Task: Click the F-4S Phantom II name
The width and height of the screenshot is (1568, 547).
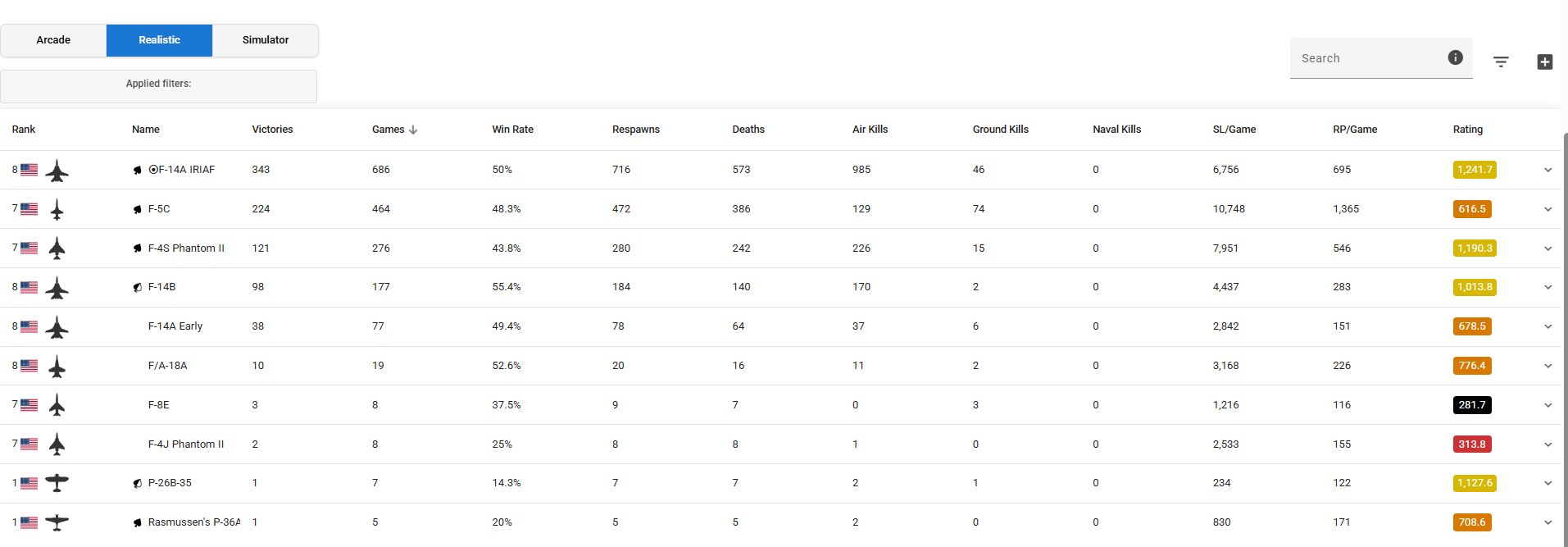Action: pos(186,248)
